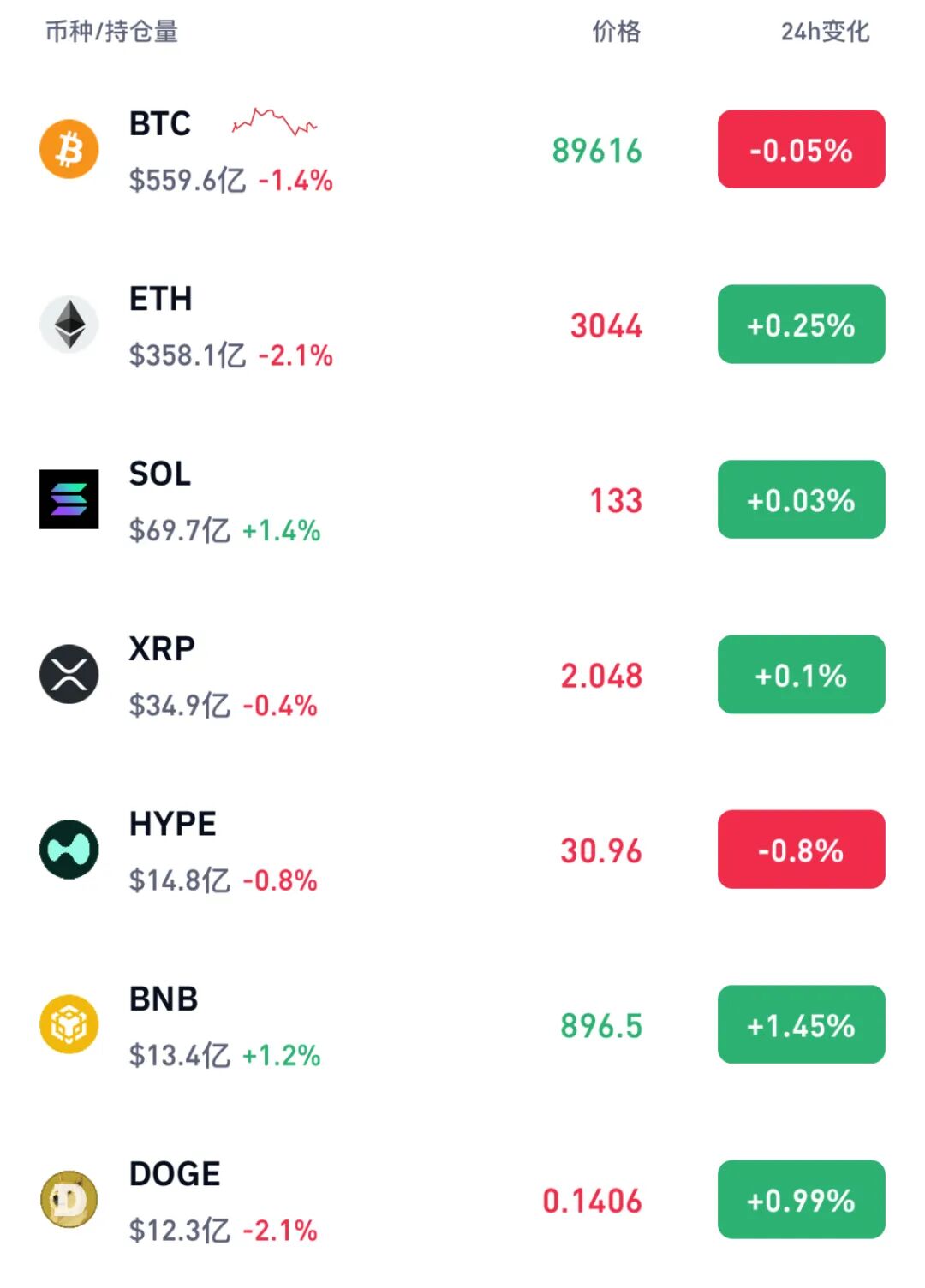This screenshot has height=1288, width=925.
Task: Click the XRP logo icon
Action: point(69,674)
